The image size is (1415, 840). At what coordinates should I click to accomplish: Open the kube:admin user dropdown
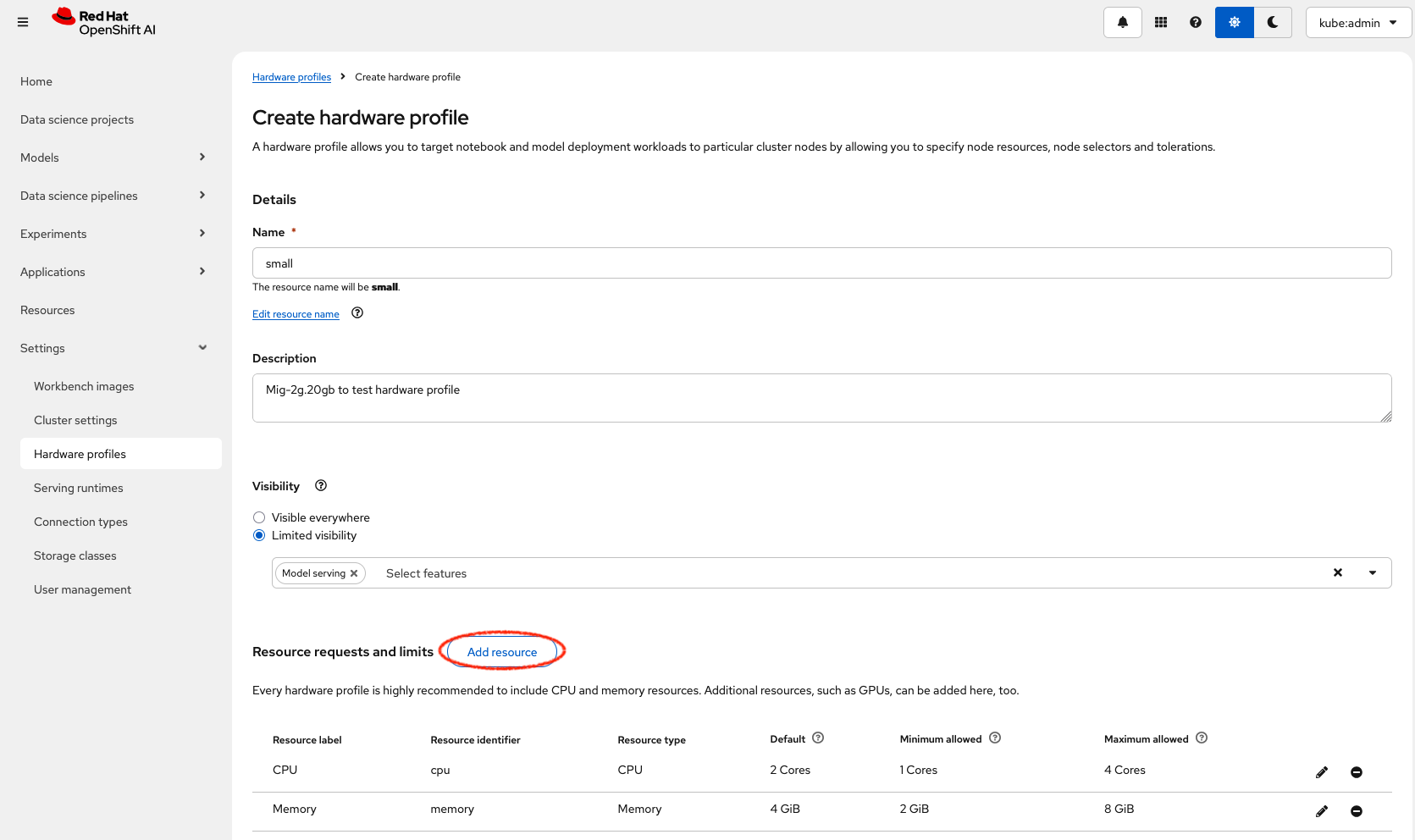[x=1357, y=23]
